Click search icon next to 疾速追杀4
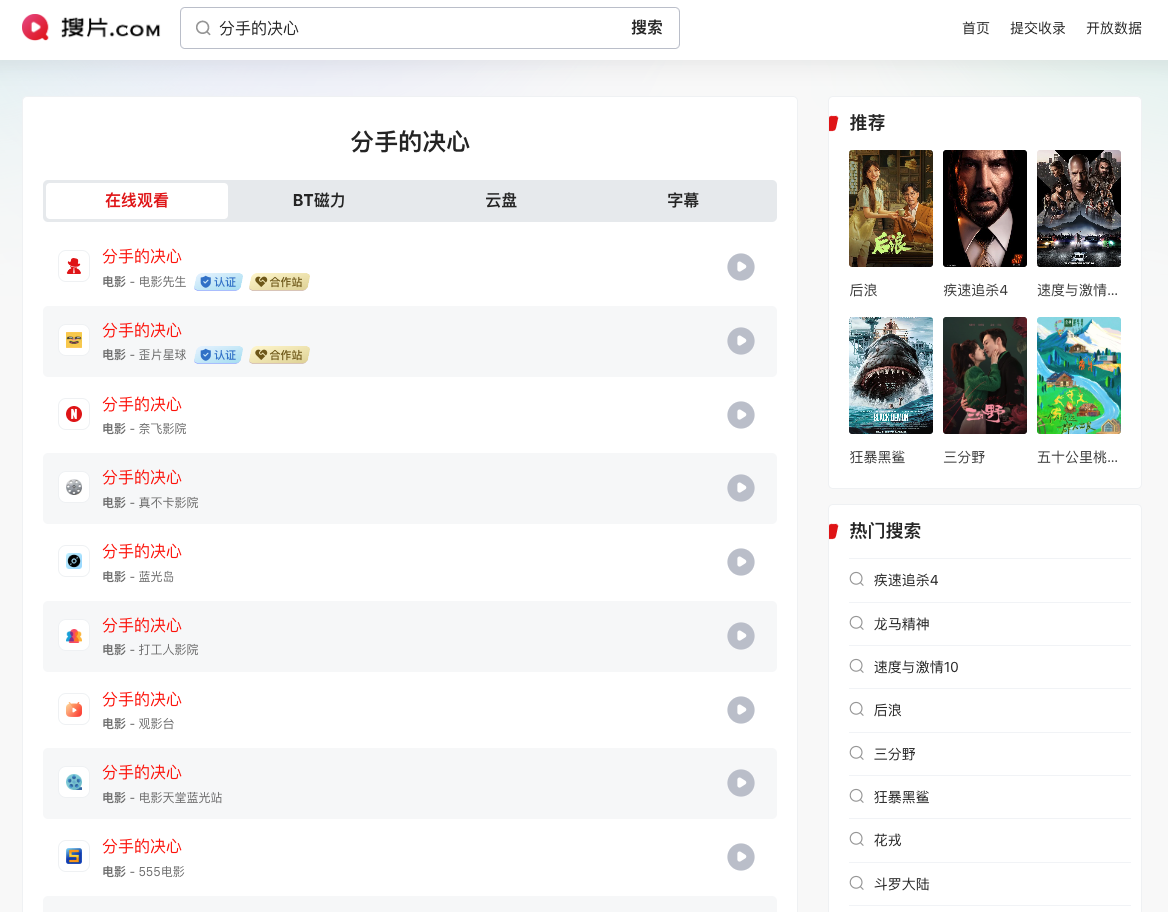The image size is (1168, 912). click(x=857, y=580)
